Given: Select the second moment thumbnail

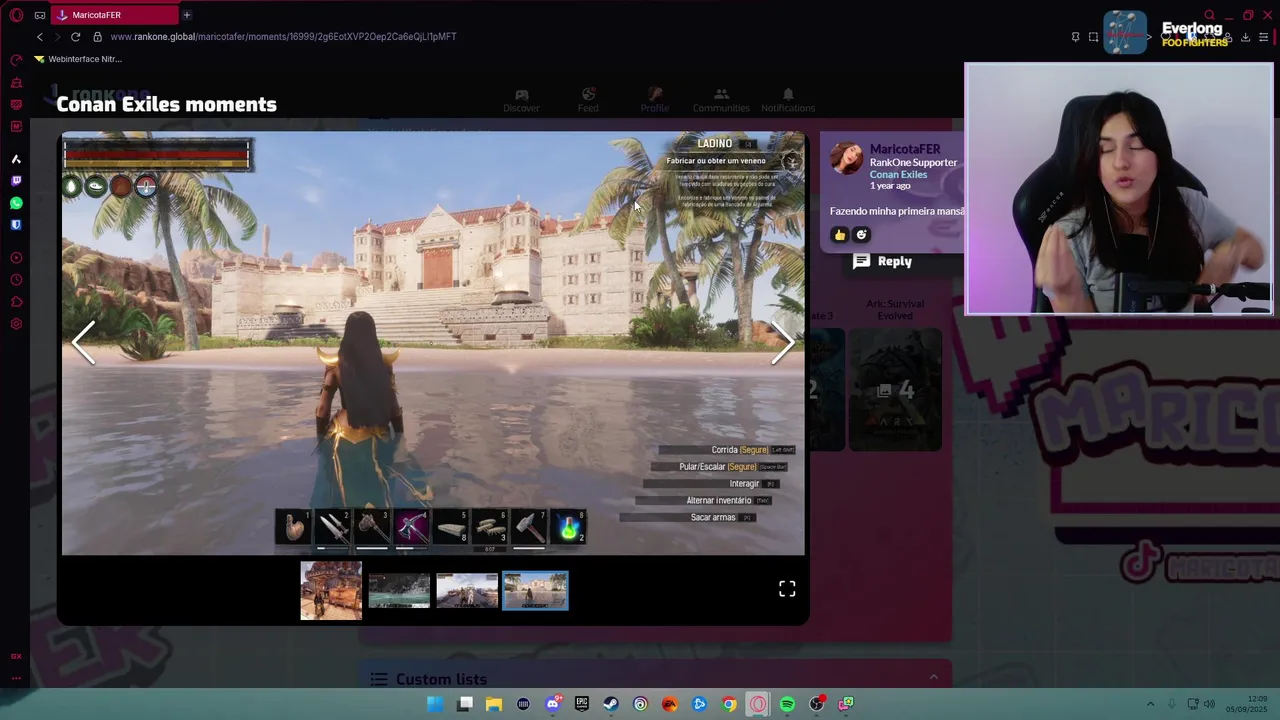Looking at the screenshot, I should point(399,590).
